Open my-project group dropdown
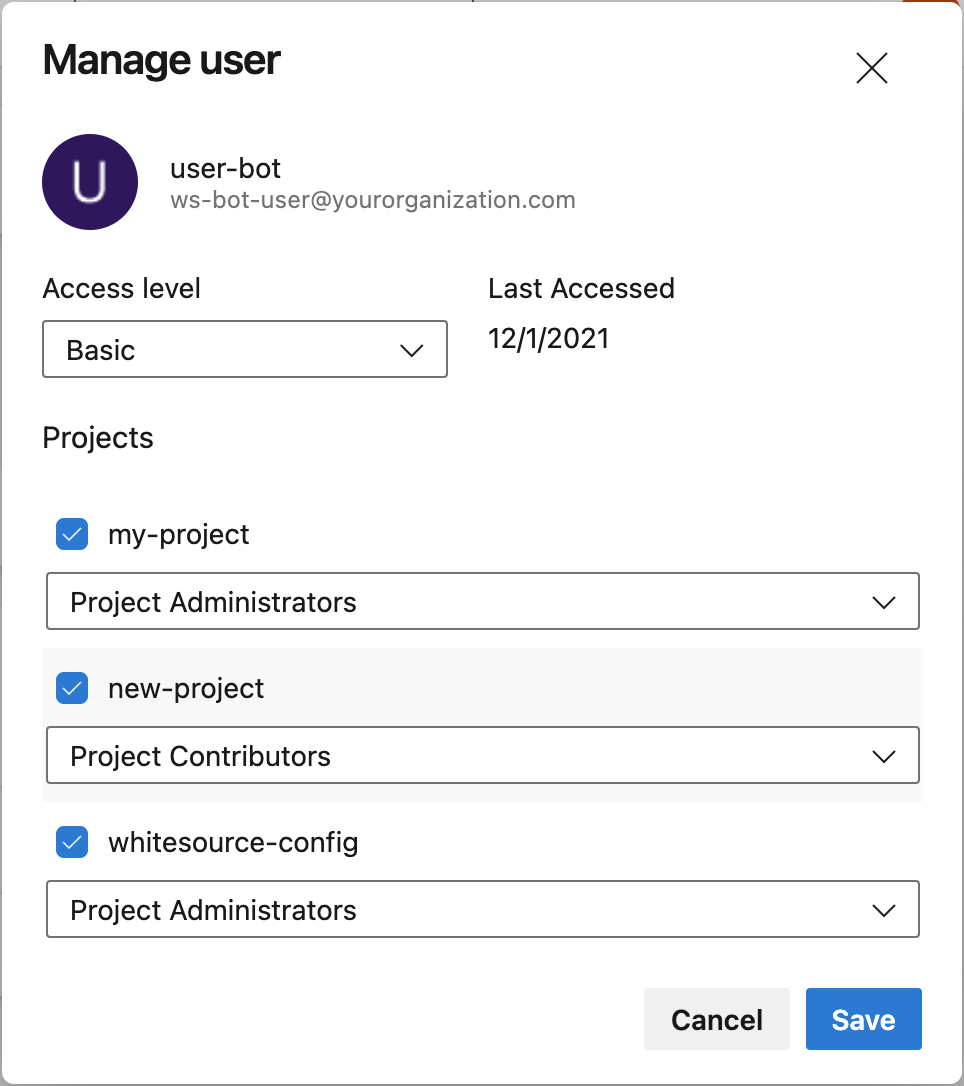This screenshot has height=1086, width=964. (x=482, y=602)
